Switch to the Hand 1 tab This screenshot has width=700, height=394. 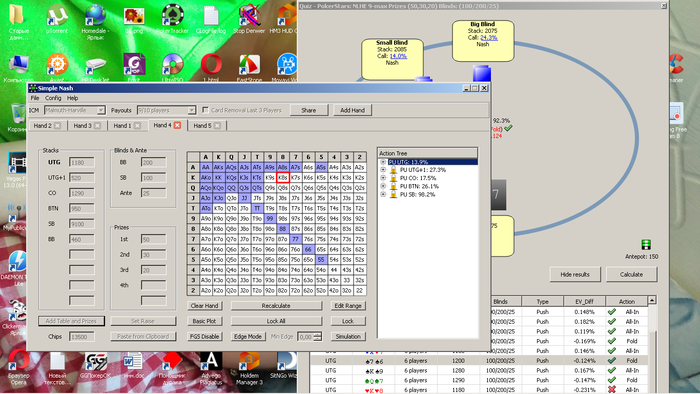125,126
